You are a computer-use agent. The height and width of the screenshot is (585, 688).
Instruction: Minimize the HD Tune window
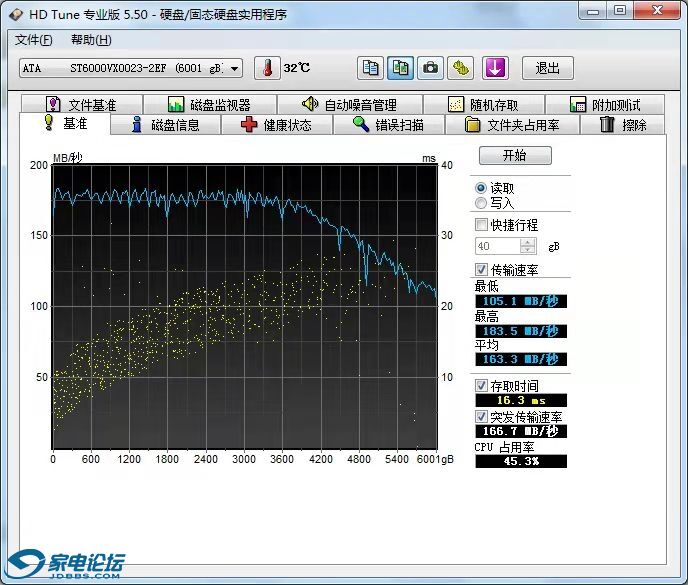point(593,11)
